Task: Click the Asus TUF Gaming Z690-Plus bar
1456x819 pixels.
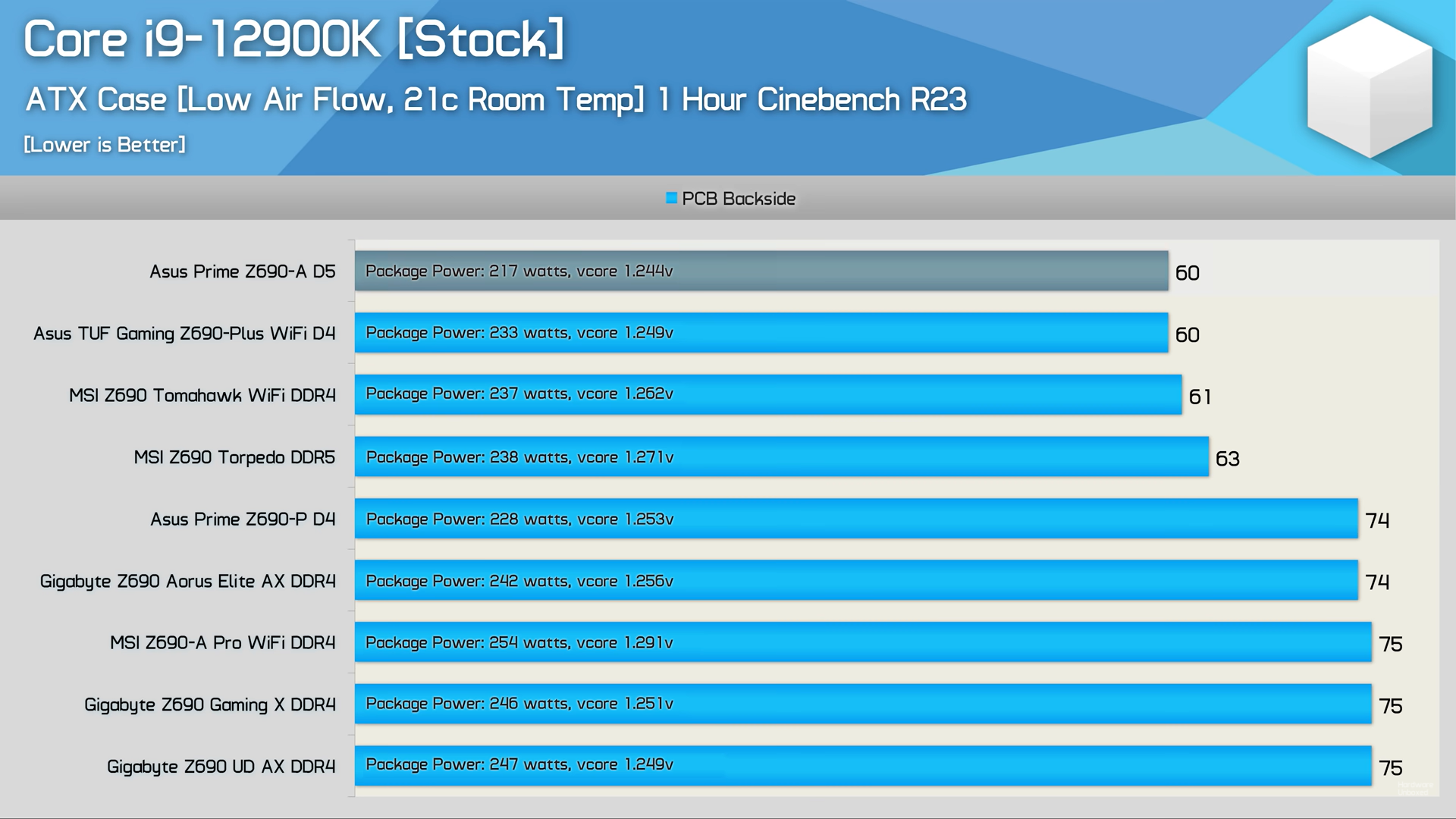Action: [x=761, y=332]
